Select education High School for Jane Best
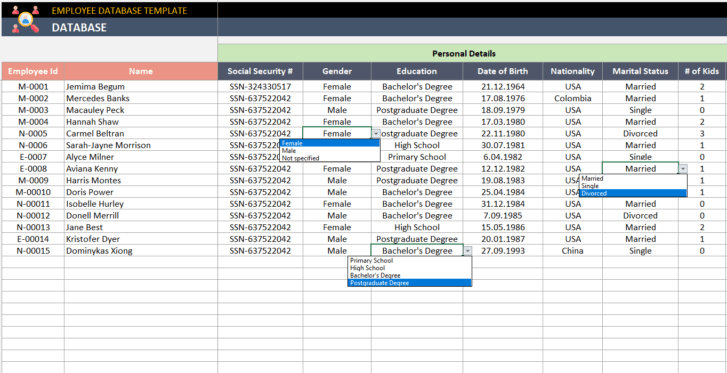Image resolution: width=727 pixels, height=373 pixels. [x=417, y=227]
